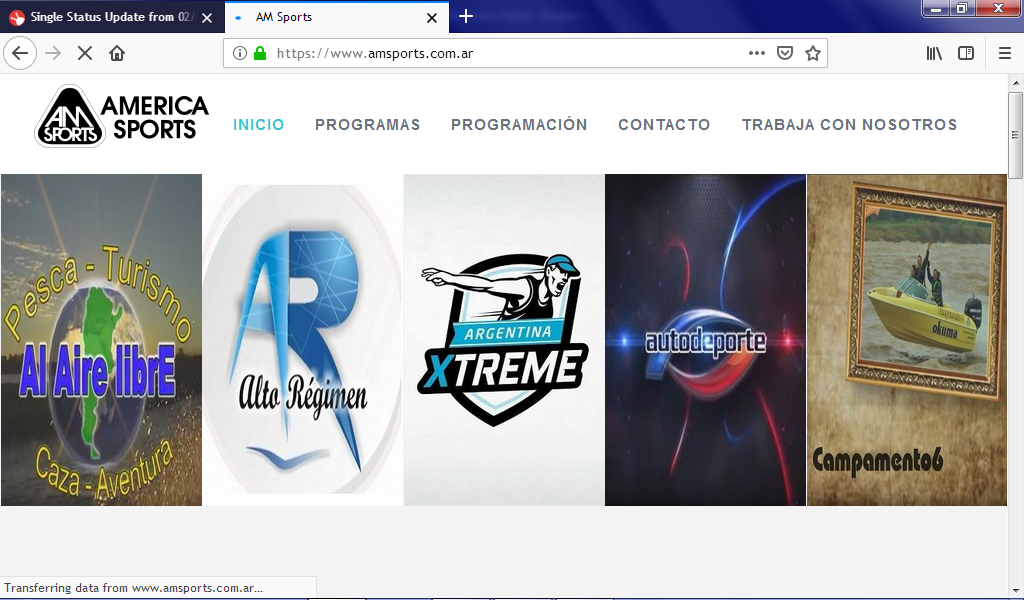Open the CONTACTO page

(x=664, y=125)
